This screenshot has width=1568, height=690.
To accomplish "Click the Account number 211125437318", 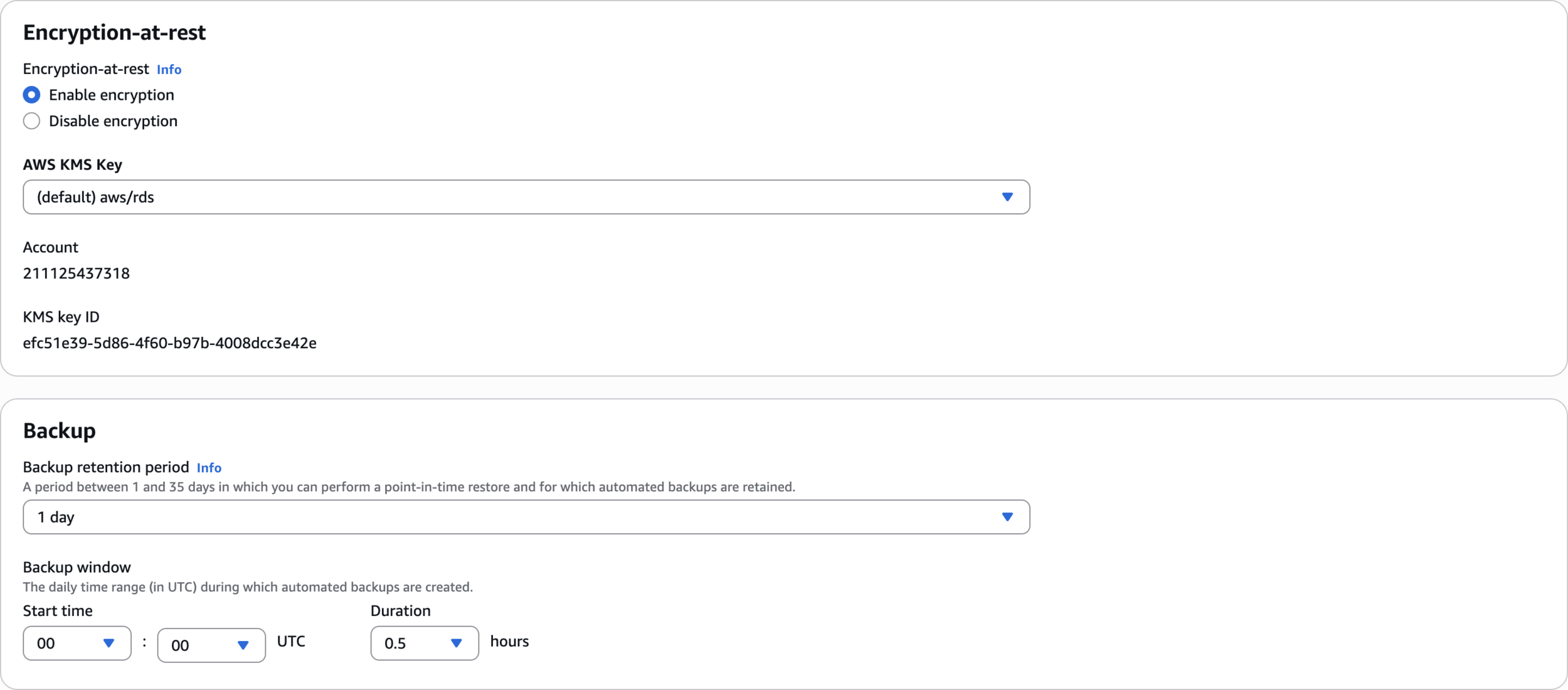I will coord(76,273).
